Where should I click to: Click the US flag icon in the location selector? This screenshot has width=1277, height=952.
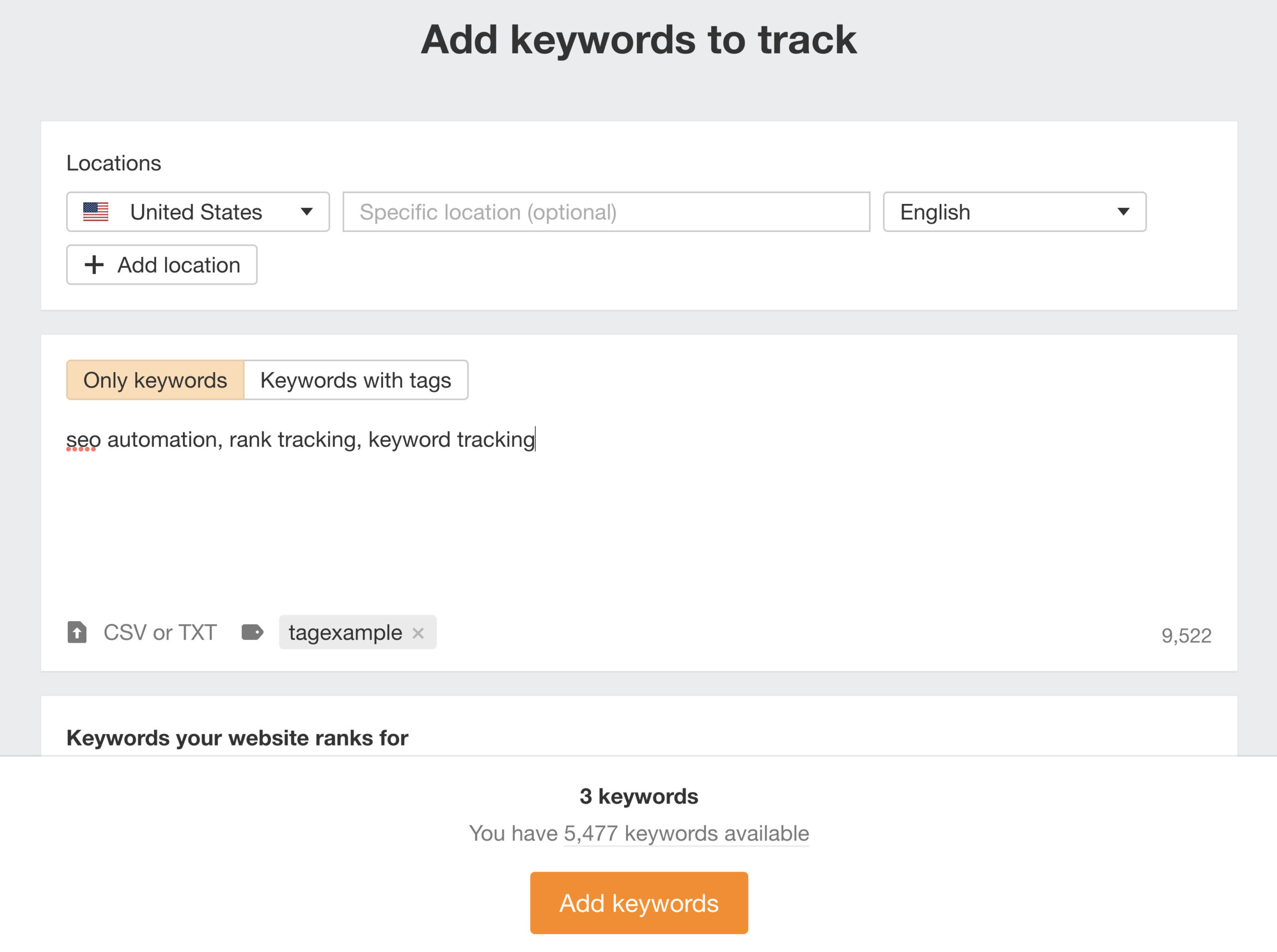[95, 211]
